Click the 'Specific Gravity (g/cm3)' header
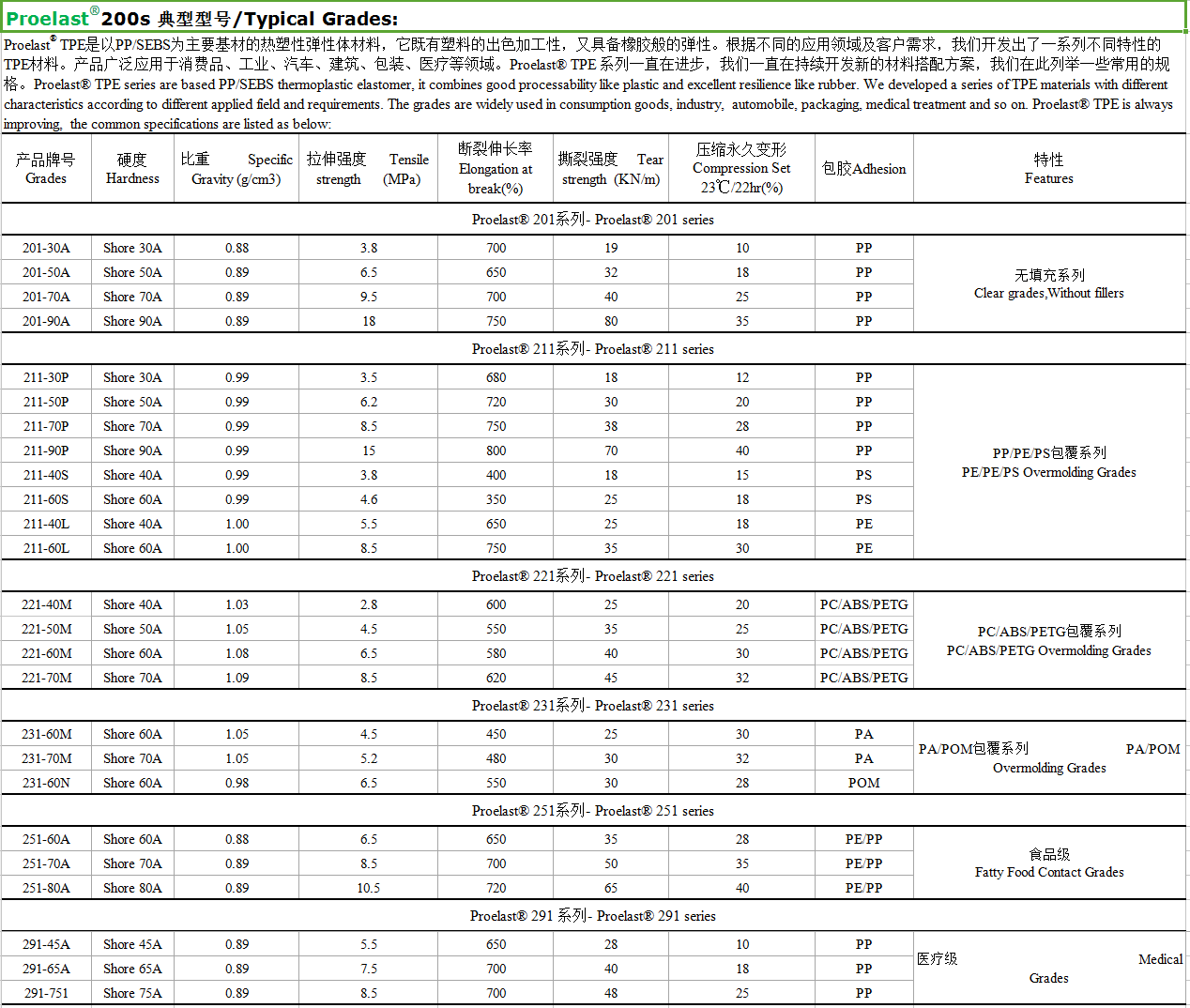 click(236, 169)
